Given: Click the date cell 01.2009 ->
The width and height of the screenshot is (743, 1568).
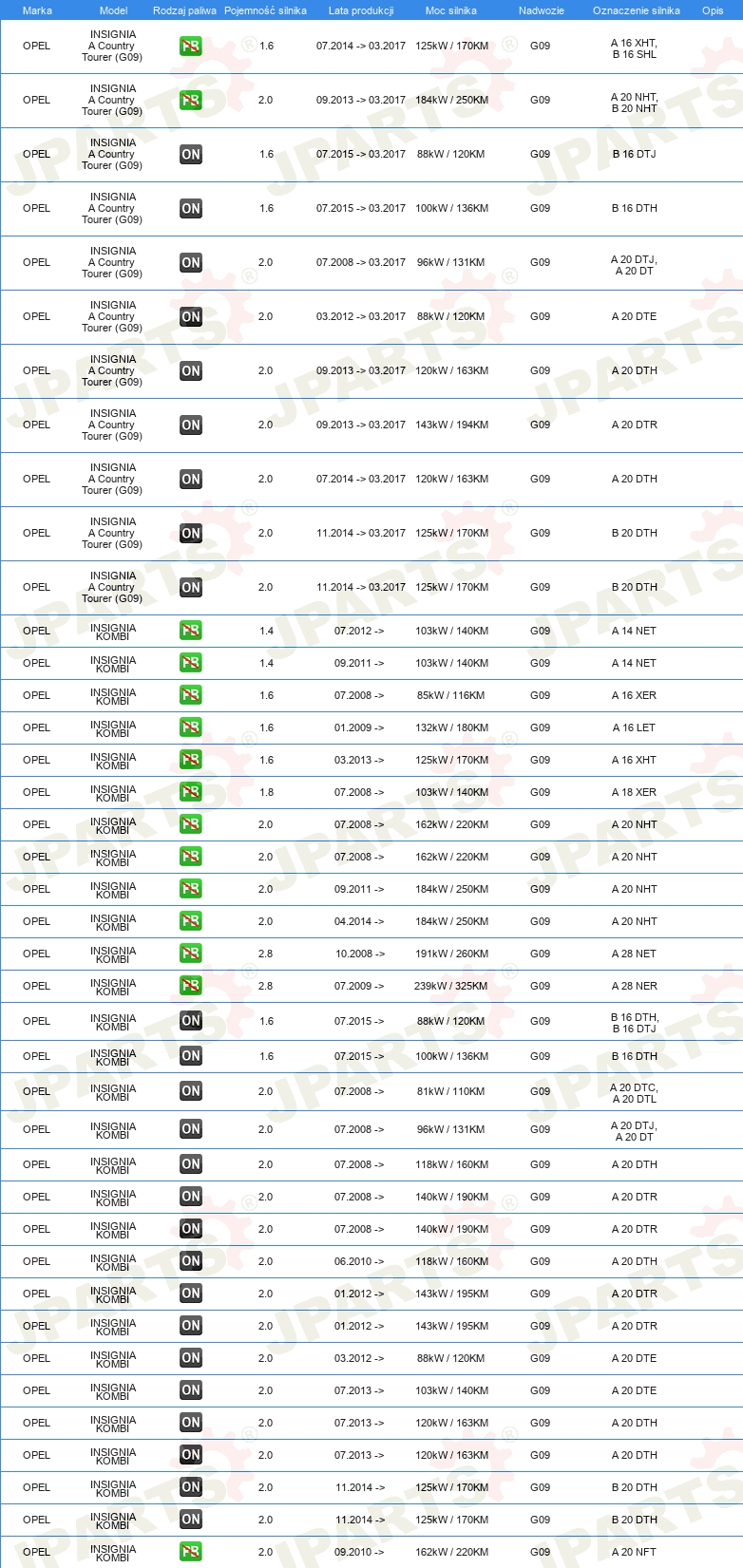Looking at the screenshot, I should (359, 727).
